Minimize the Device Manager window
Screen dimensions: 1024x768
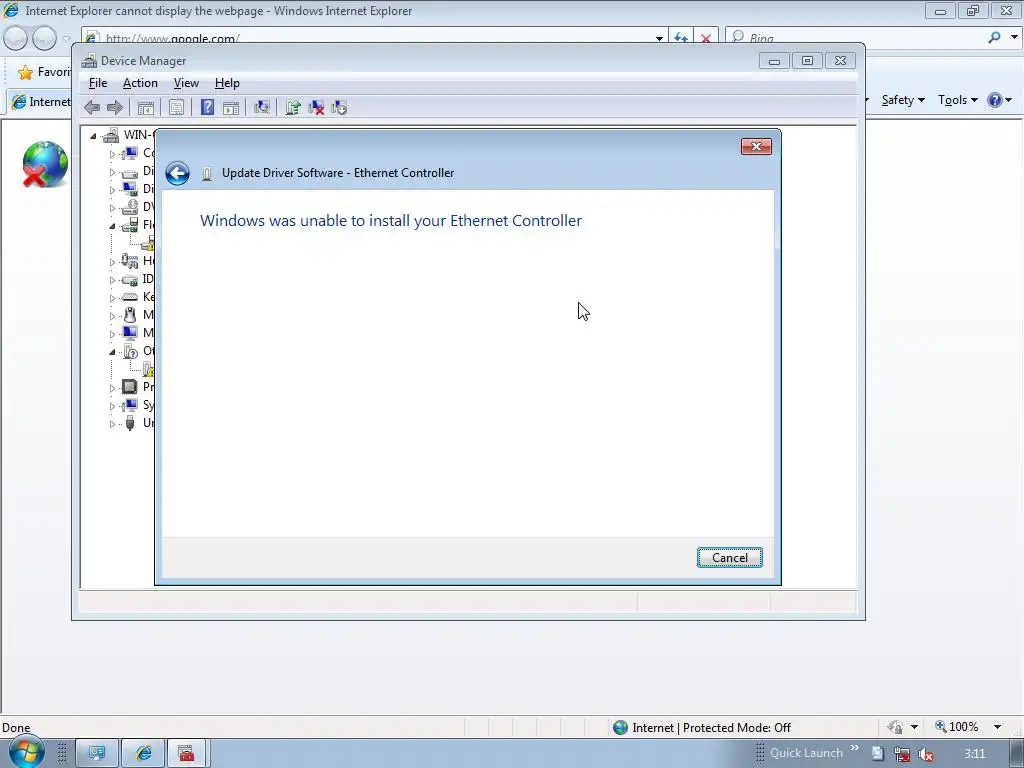click(775, 61)
